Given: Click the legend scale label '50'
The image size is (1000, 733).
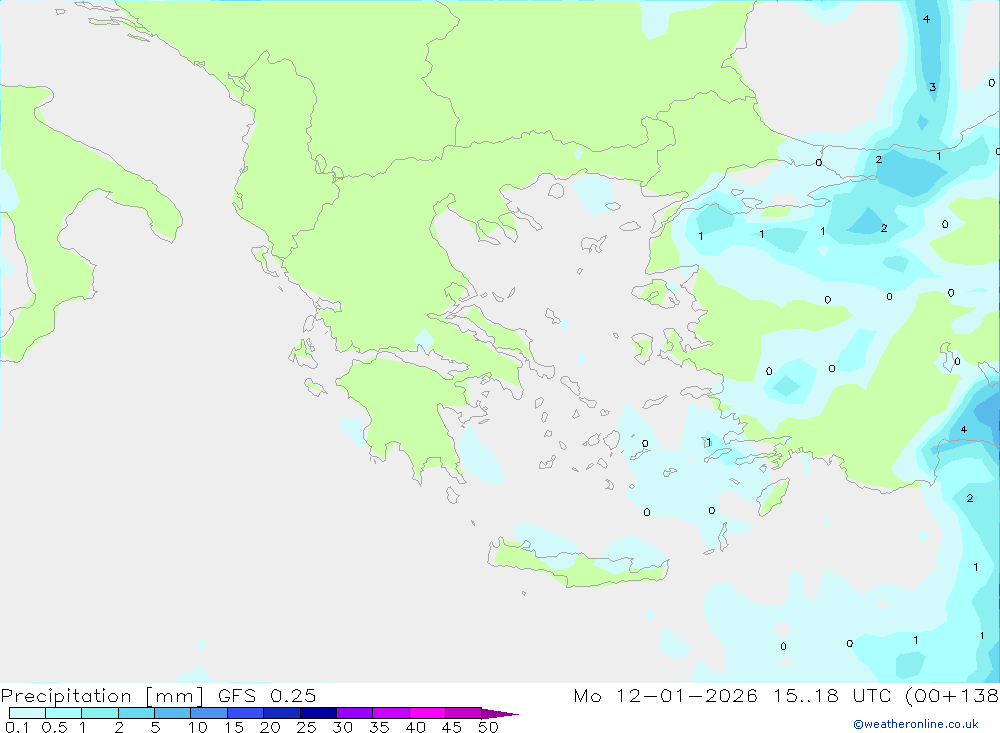Looking at the screenshot, I should [x=488, y=727].
